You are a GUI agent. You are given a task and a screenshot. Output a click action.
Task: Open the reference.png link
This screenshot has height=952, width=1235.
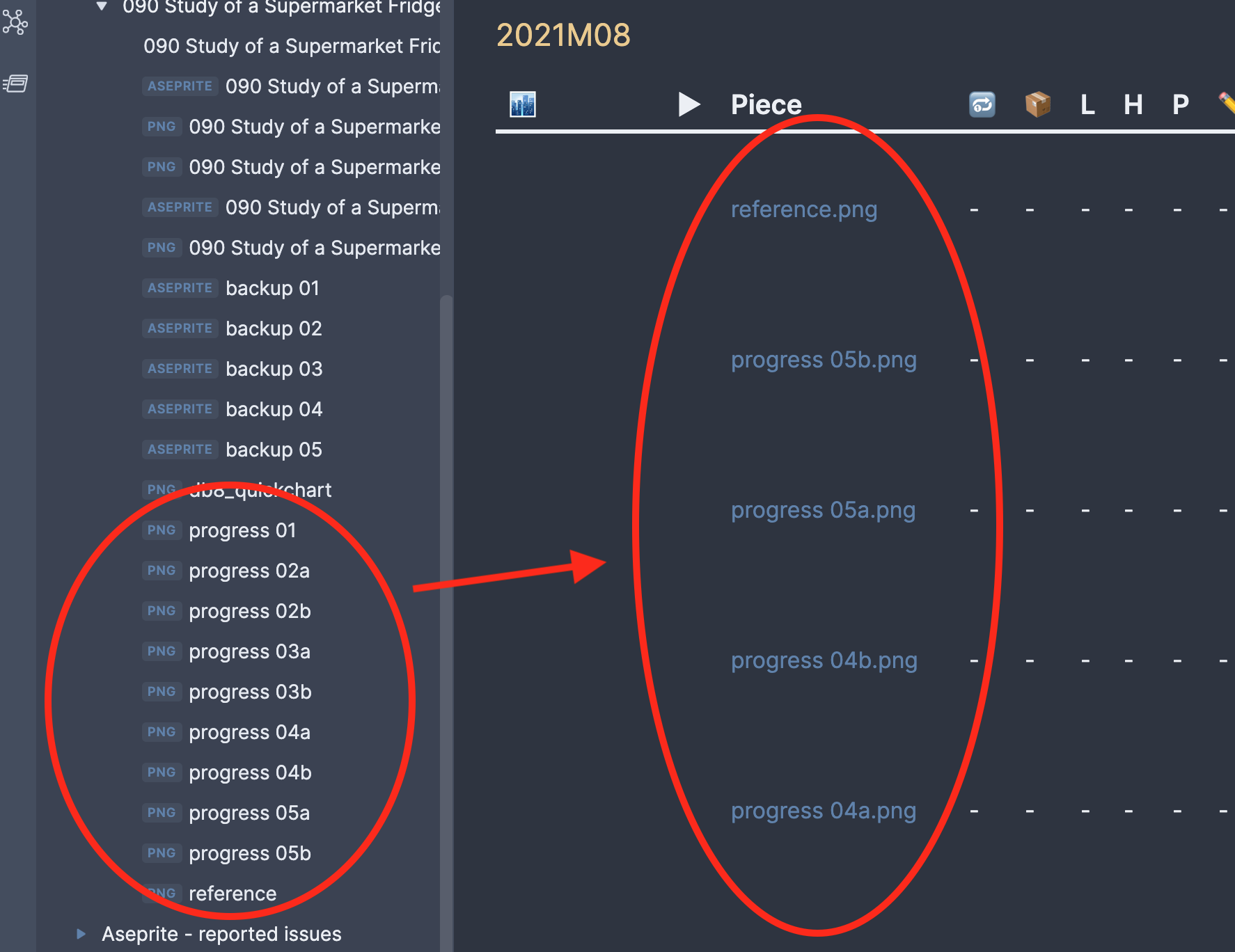click(804, 209)
